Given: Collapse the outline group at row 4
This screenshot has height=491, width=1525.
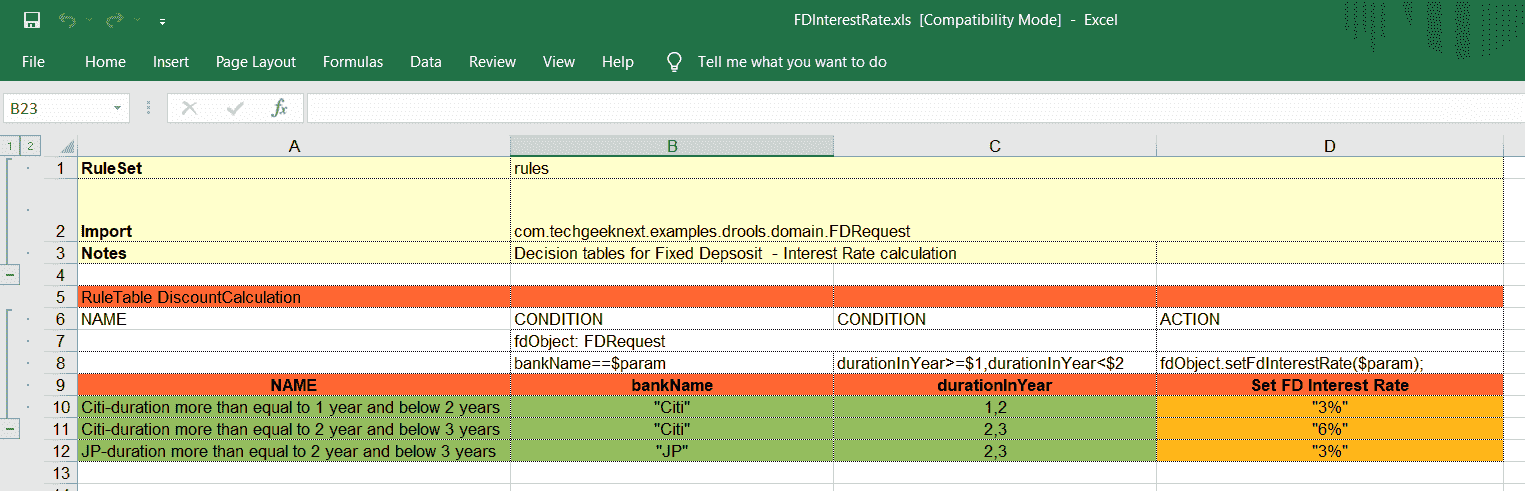Looking at the screenshot, I should click(x=9, y=274).
